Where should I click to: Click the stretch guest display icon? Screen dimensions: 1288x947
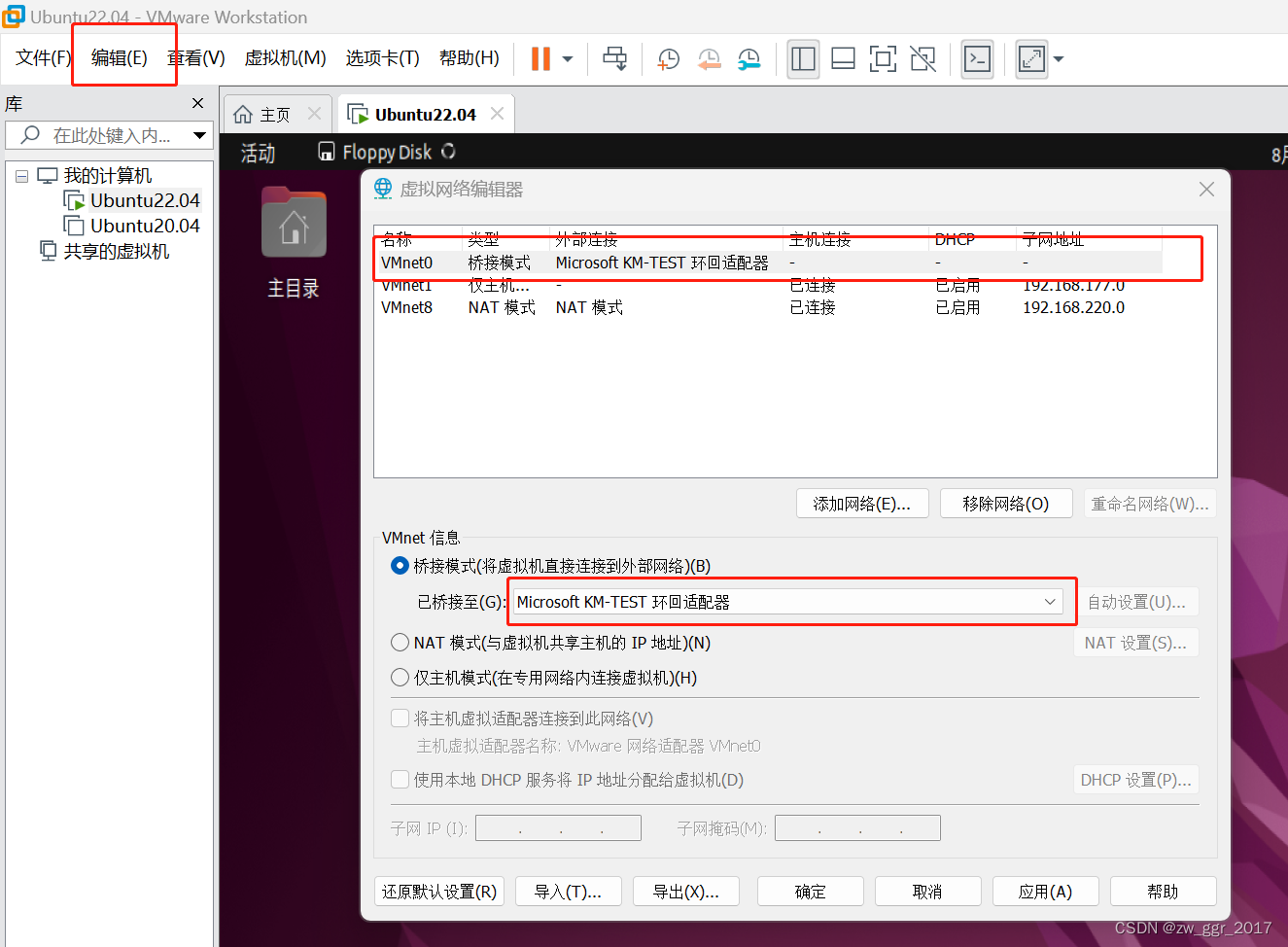(x=1031, y=59)
